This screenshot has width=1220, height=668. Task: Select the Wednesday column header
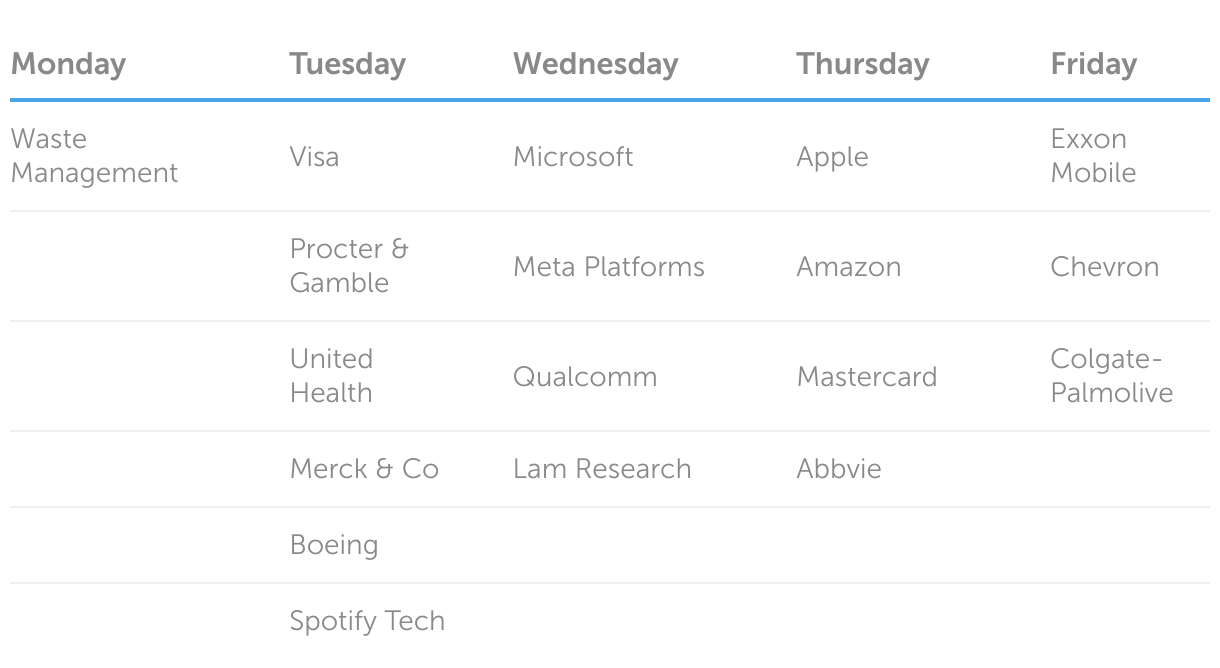click(595, 64)
